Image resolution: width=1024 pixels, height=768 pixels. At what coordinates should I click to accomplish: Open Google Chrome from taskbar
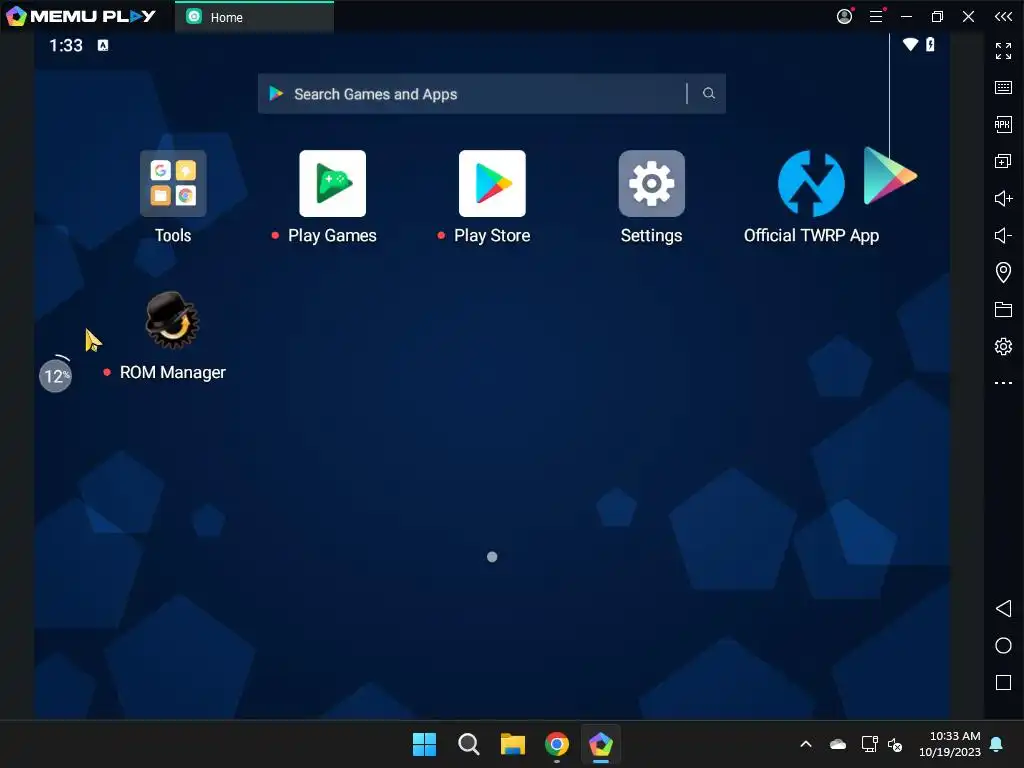557,744
